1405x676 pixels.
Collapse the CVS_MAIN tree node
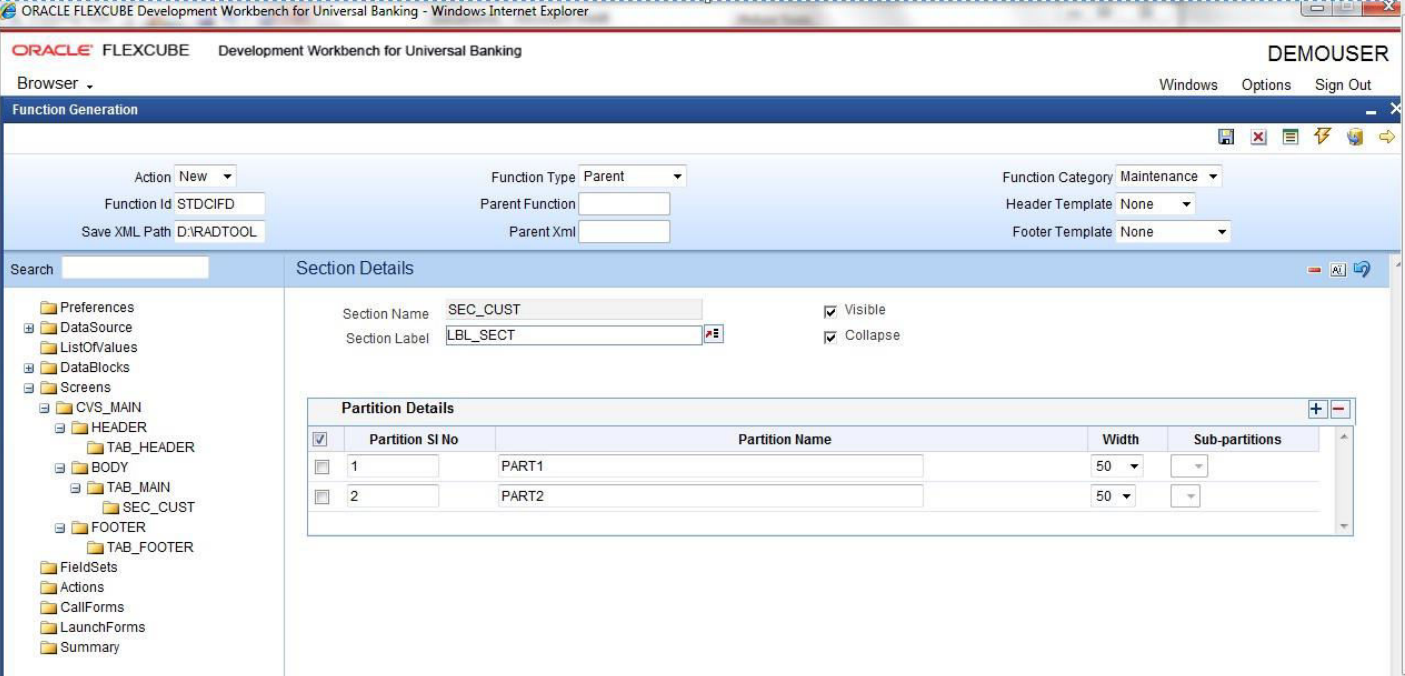tap(44, 408)
